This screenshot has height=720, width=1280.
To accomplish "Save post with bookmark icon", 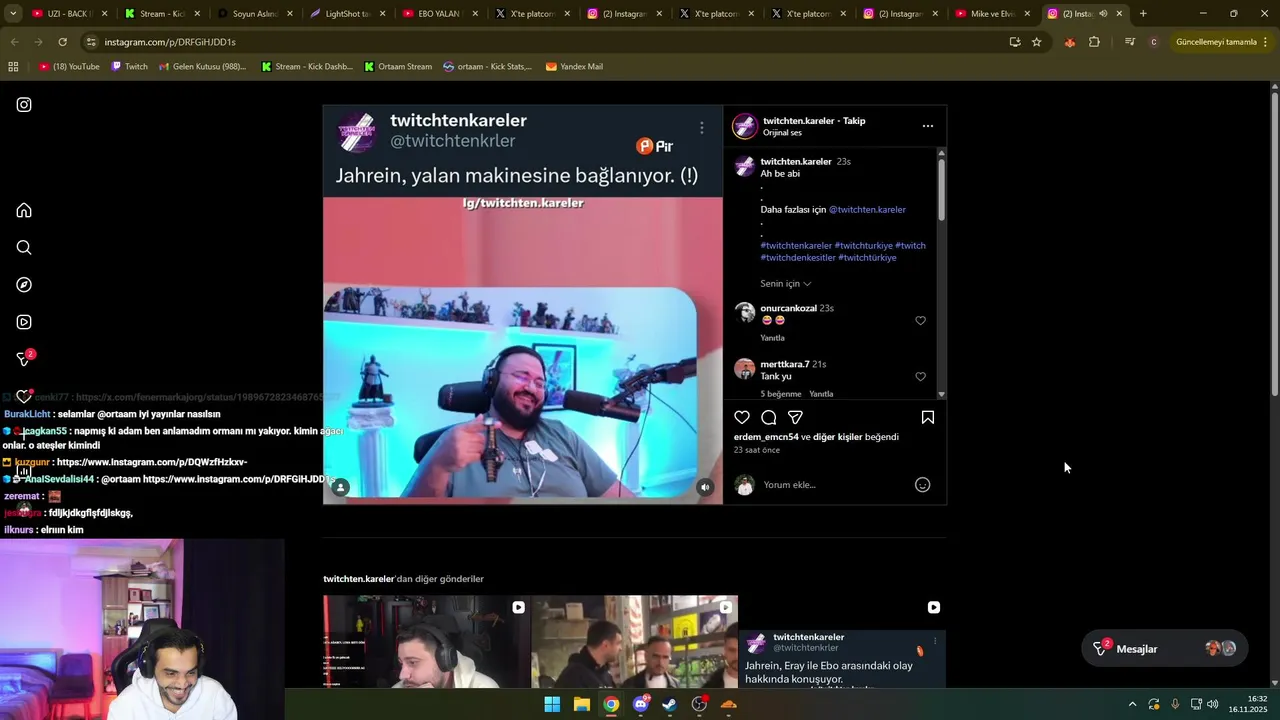I will (x=928, y=417).
